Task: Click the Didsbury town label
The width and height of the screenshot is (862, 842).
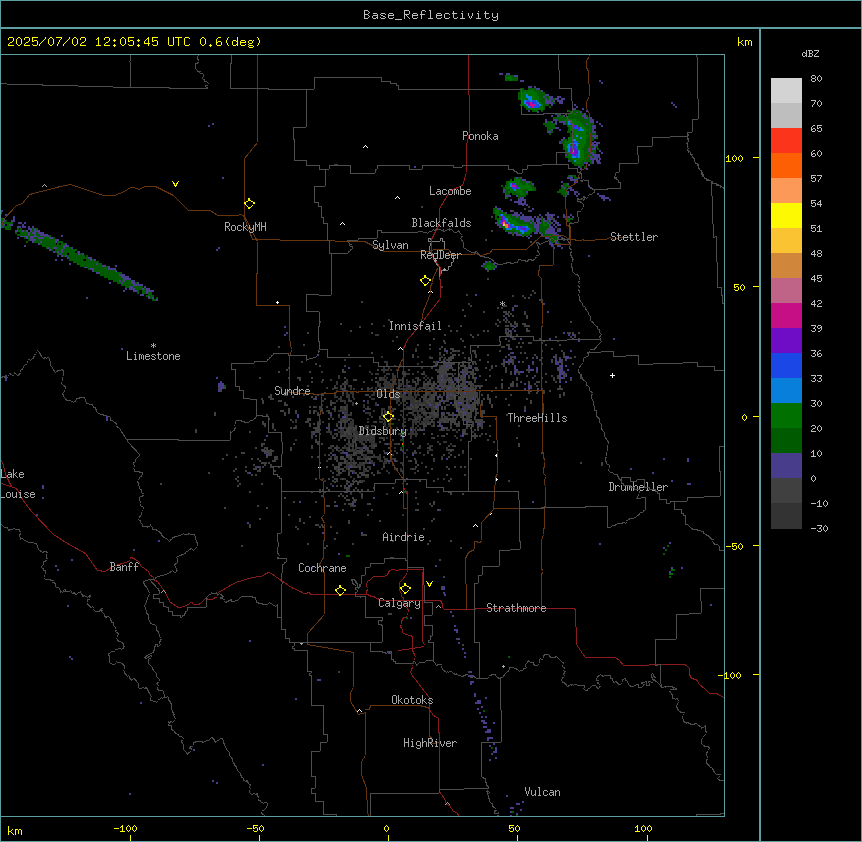Action: [x=383, y=431]
